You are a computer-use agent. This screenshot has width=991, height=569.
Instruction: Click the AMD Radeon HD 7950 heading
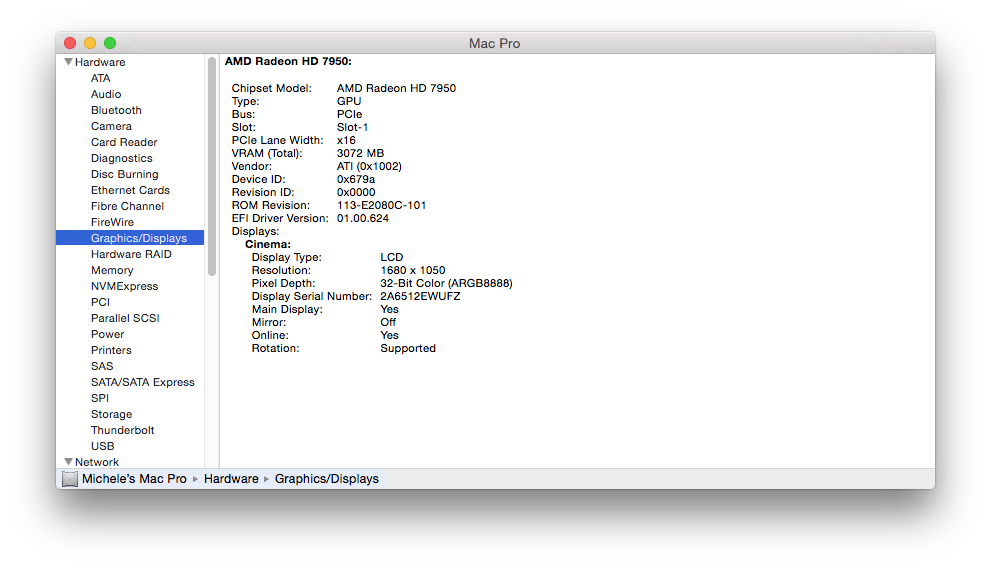pyautogui.click(x=288, y=61)
